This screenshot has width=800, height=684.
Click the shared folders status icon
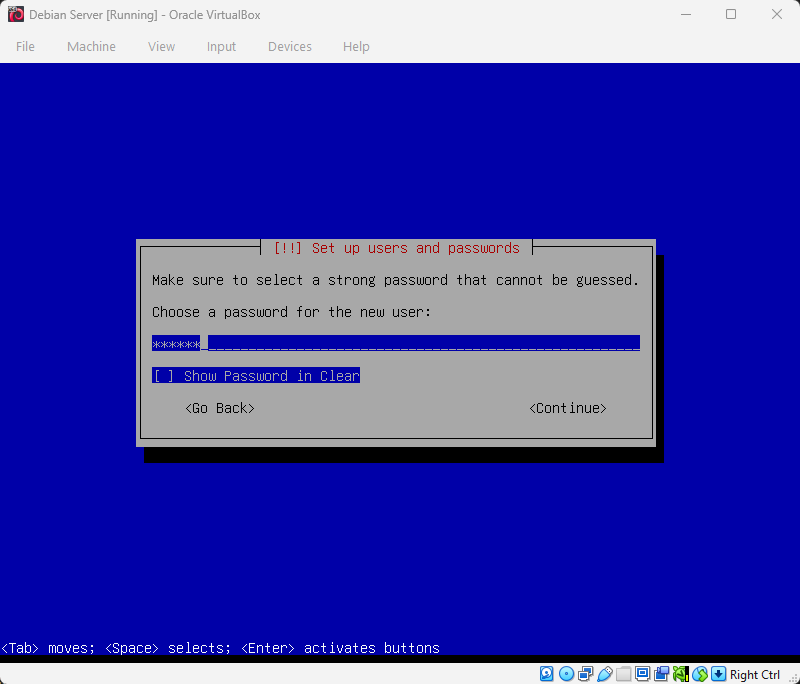tap(623, 674)
